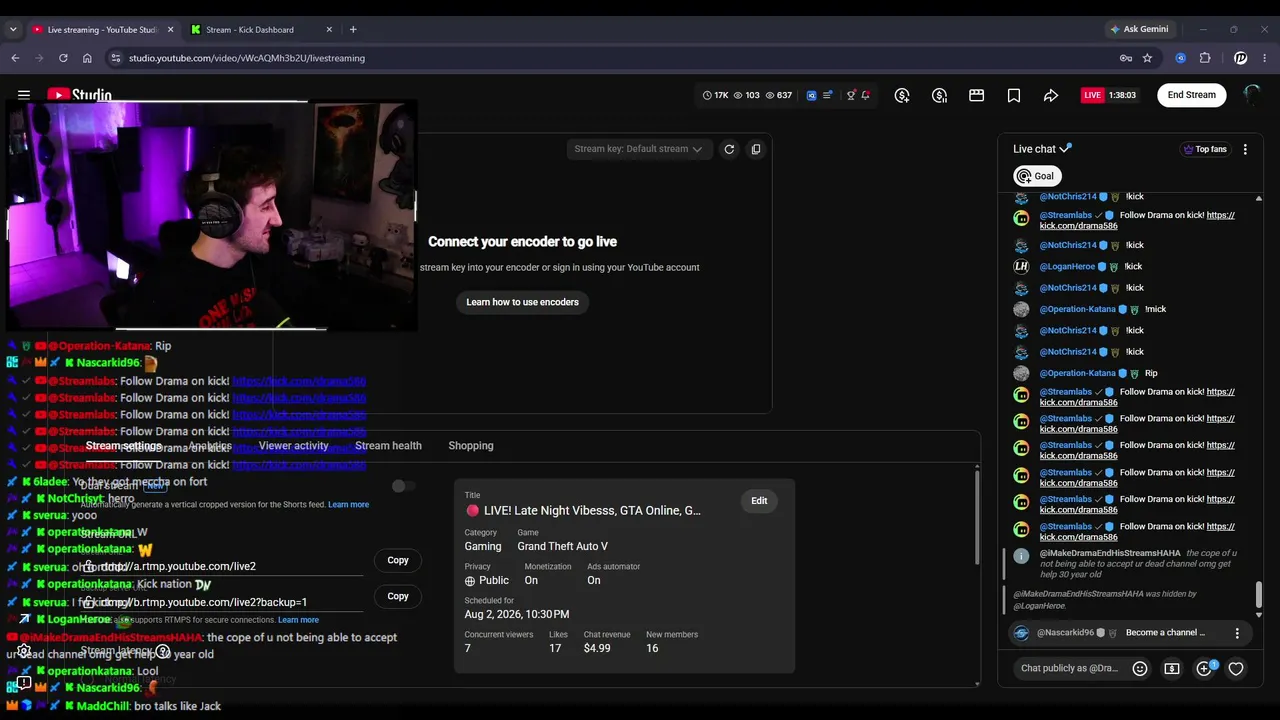Open the Shopping tab
This screenshot has width=1280, height=720.
pos(471,446)
